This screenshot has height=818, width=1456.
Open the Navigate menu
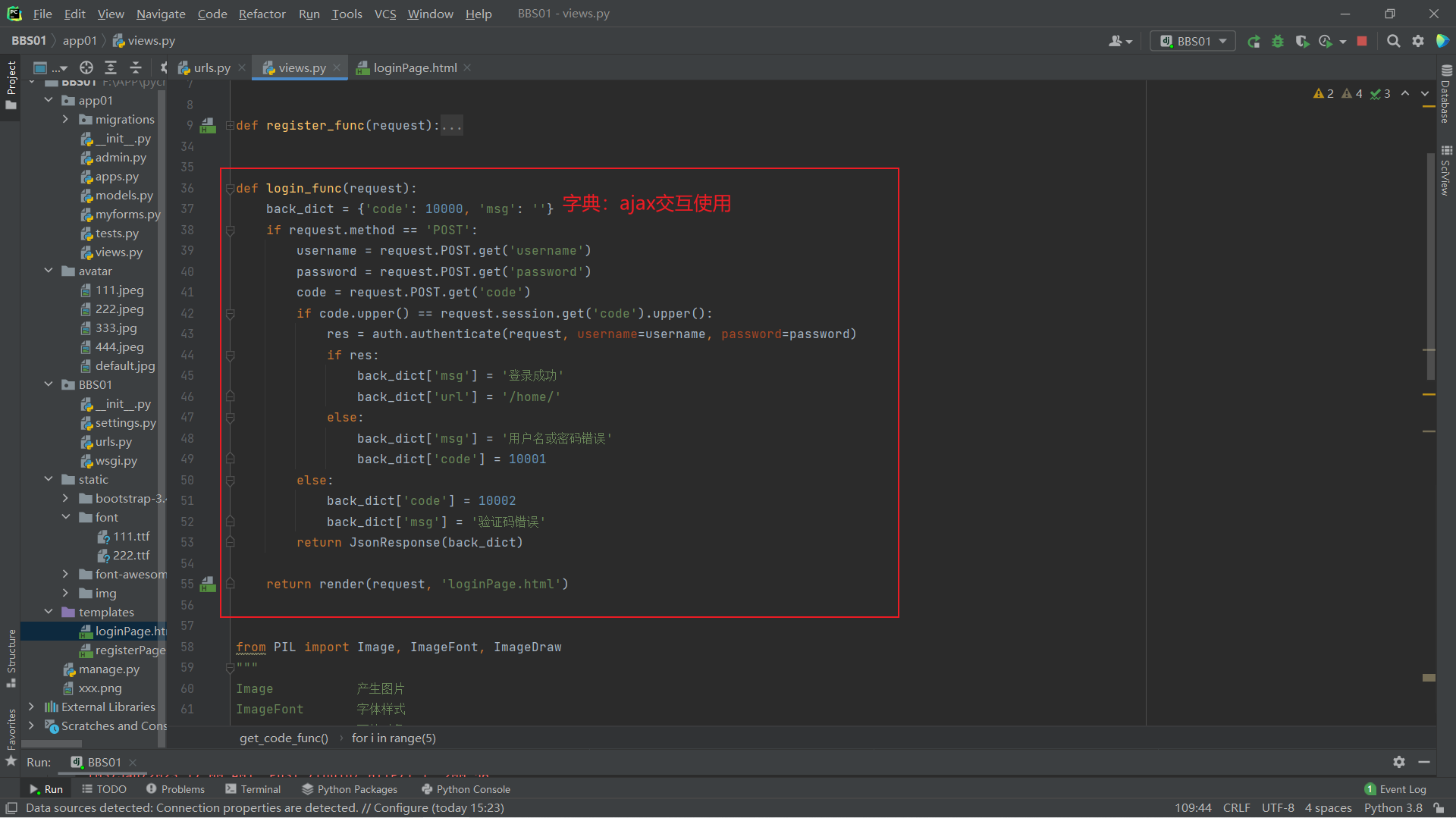click(161, 14)
